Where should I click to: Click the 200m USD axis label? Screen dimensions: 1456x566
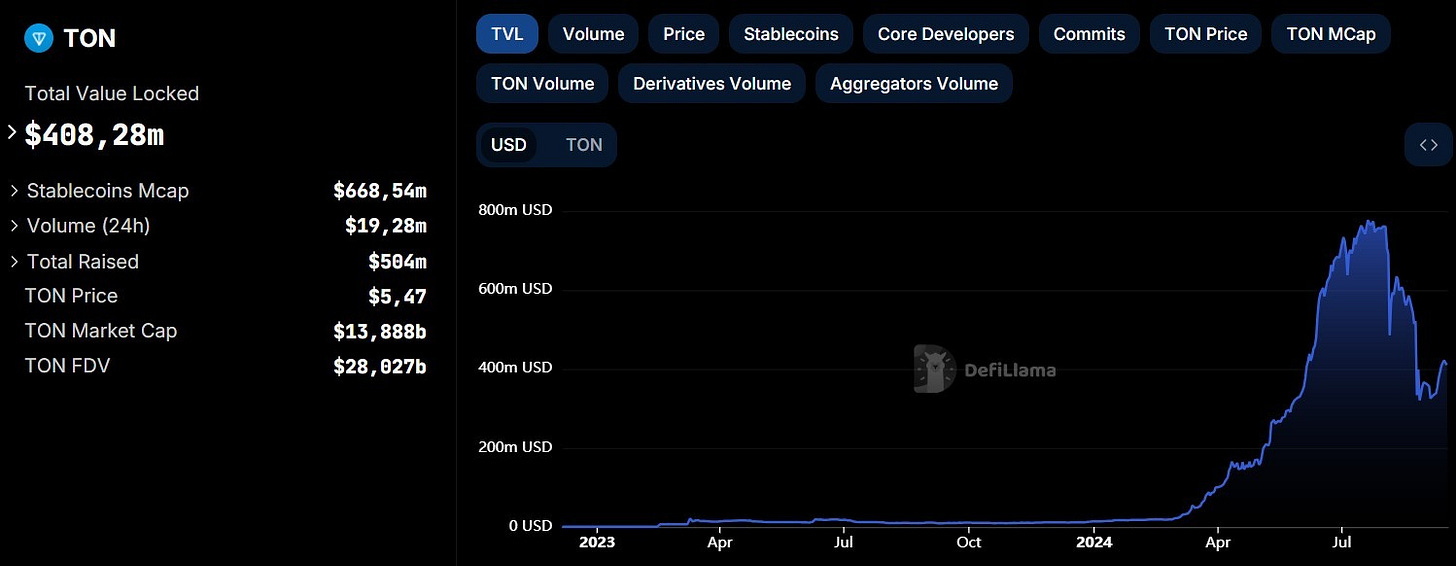click(x=515, y=446)
